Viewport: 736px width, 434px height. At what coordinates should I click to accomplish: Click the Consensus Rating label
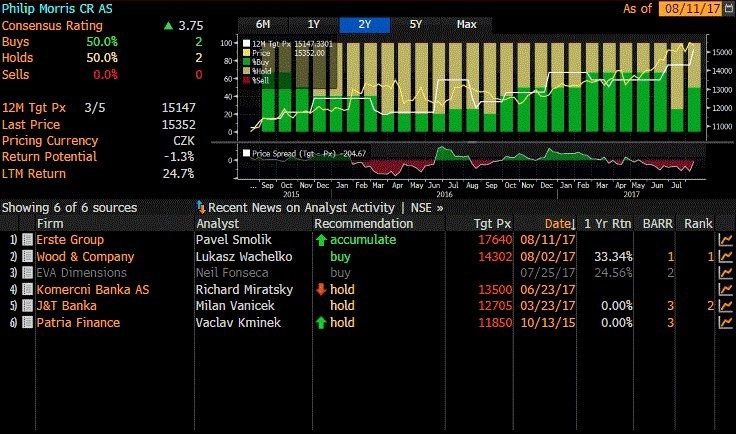[52, 26]
